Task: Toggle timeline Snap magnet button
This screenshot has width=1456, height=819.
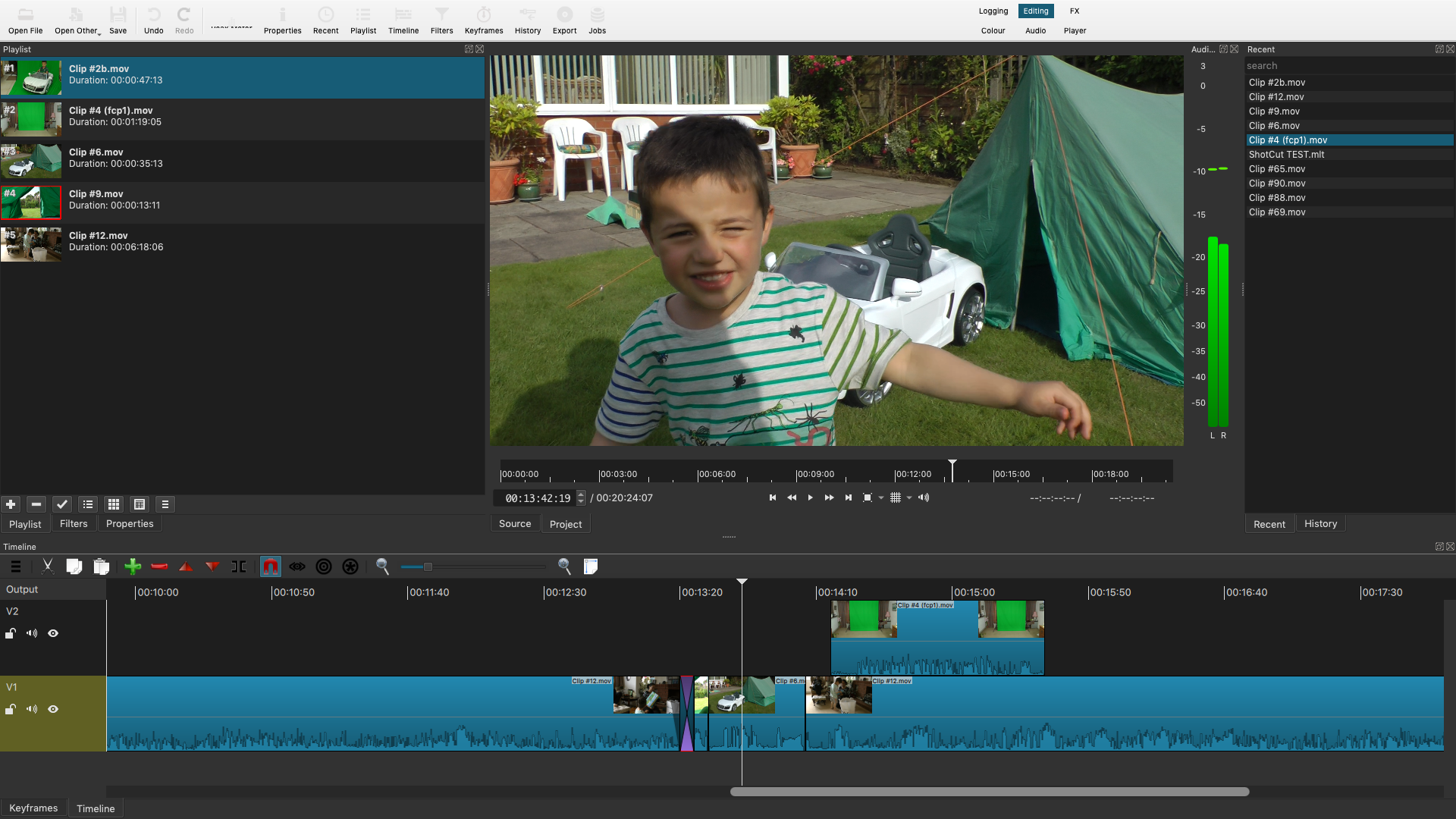Action: pyautogui.click(x=271, y=566)
